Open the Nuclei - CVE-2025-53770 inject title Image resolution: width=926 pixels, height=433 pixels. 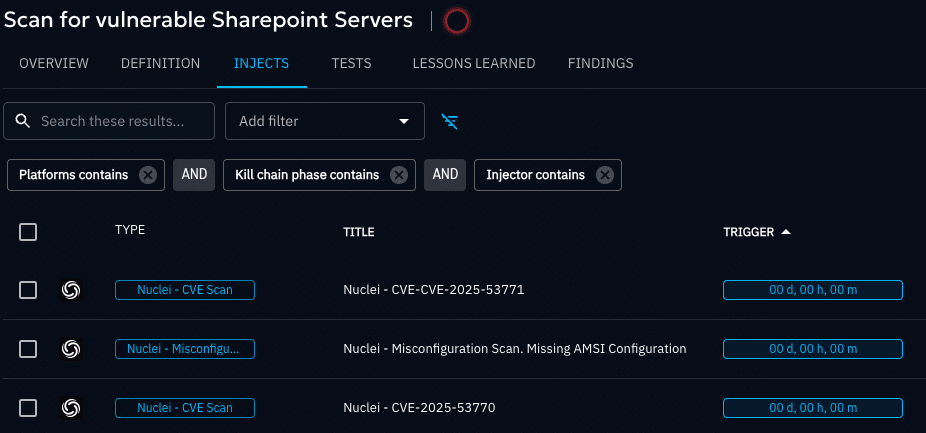tap(419, 408)
